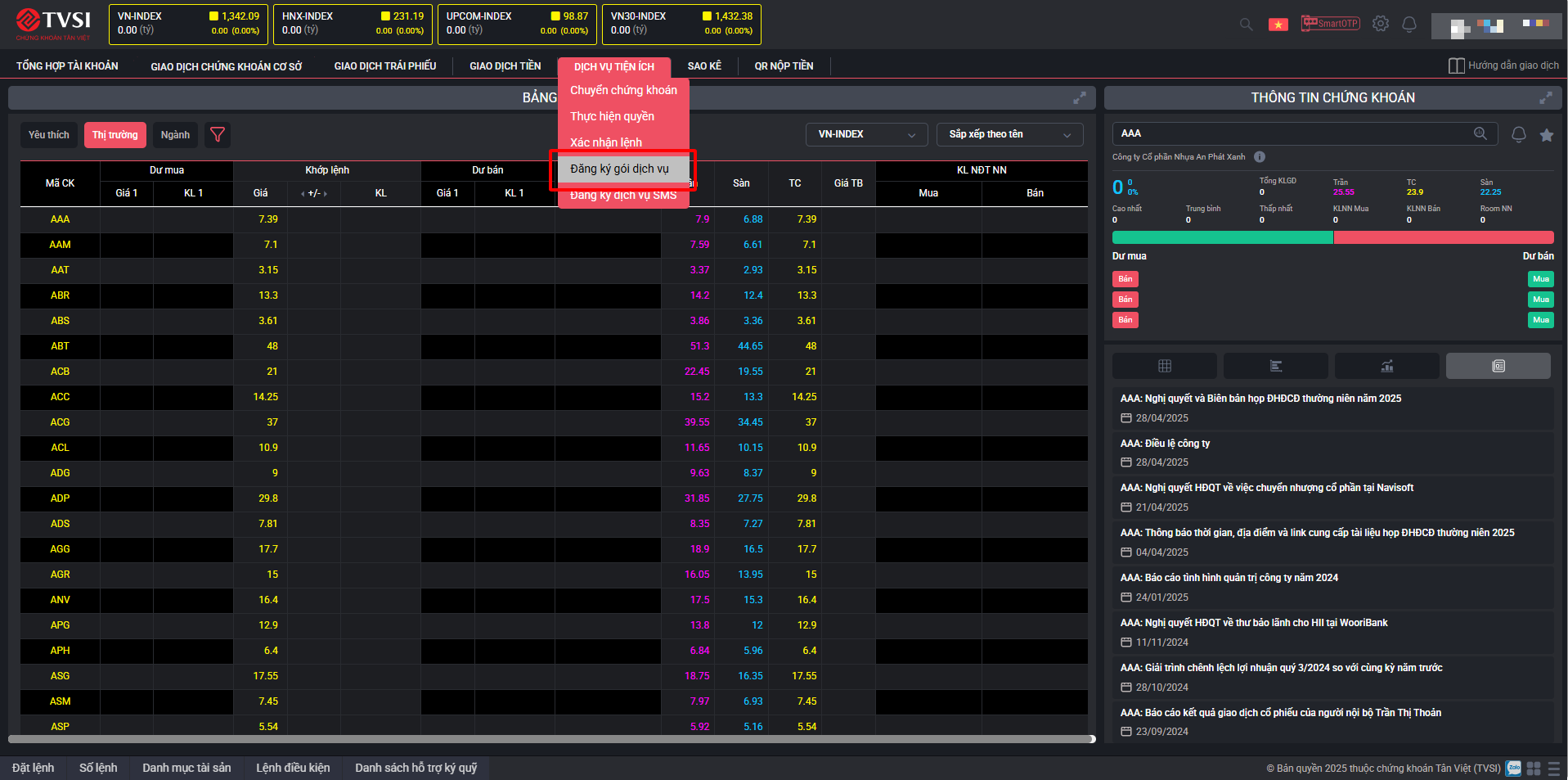Expand the Thông tin chứng khoán panel
Screen dimensions: 1568x780
click(x=1545, y=98)
